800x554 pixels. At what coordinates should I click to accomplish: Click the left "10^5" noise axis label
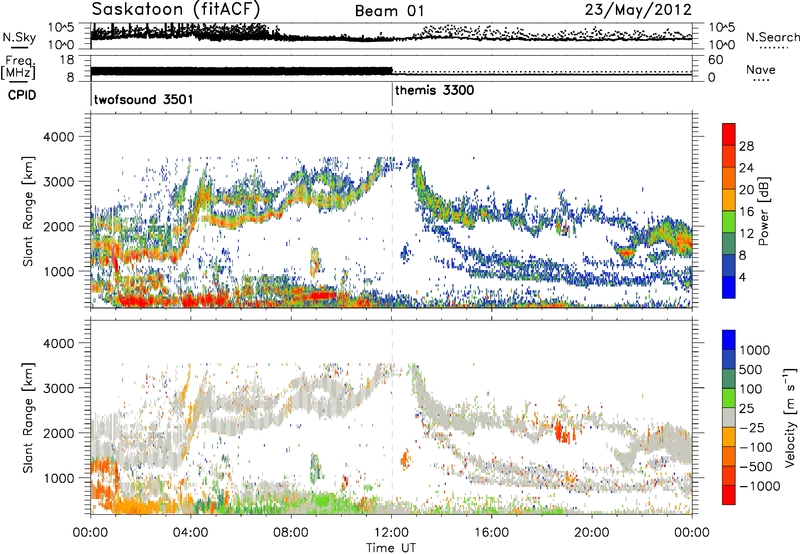click(61, 27)
